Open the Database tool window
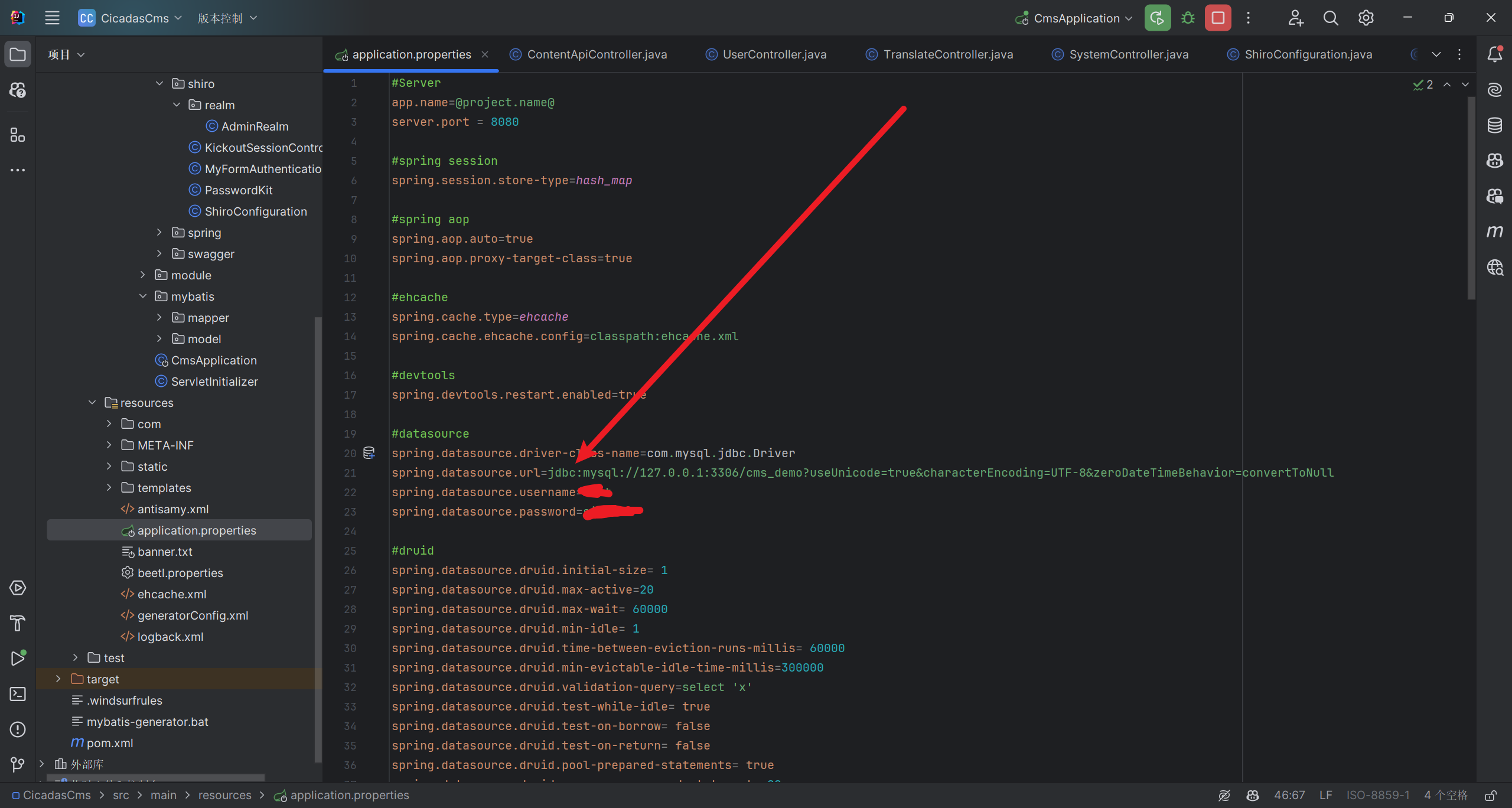This screenshot has height=808, width=1512. click(1494, 125)
